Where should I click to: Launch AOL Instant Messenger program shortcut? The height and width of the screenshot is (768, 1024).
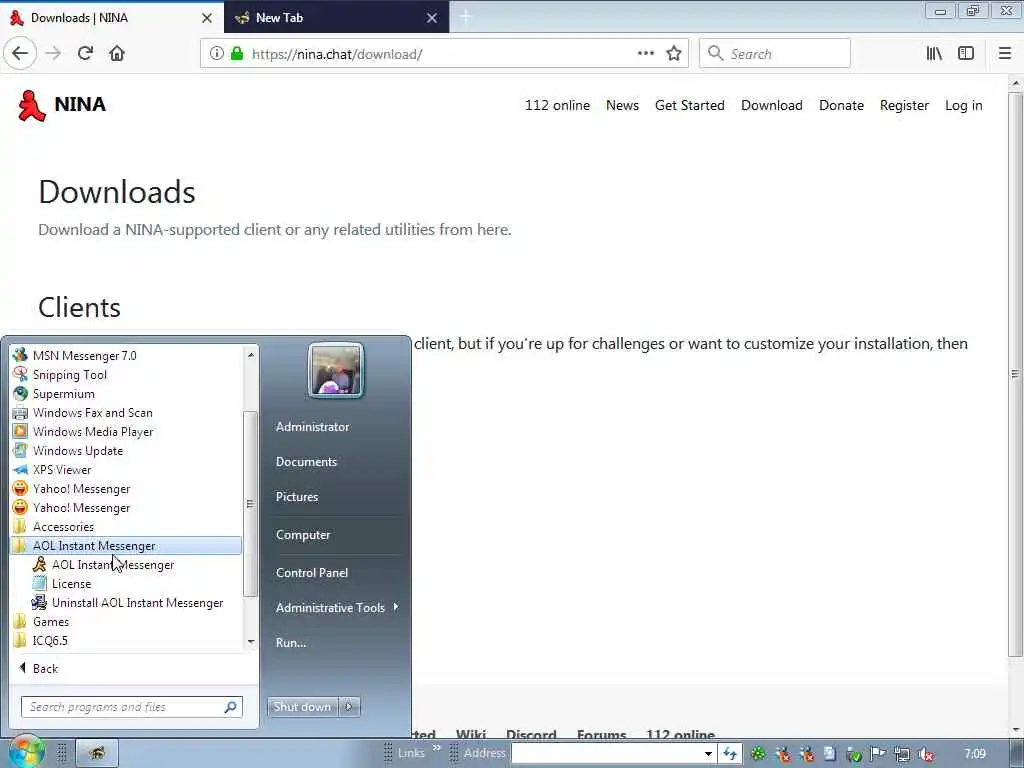pyautogui.click(x=113, y=565)
